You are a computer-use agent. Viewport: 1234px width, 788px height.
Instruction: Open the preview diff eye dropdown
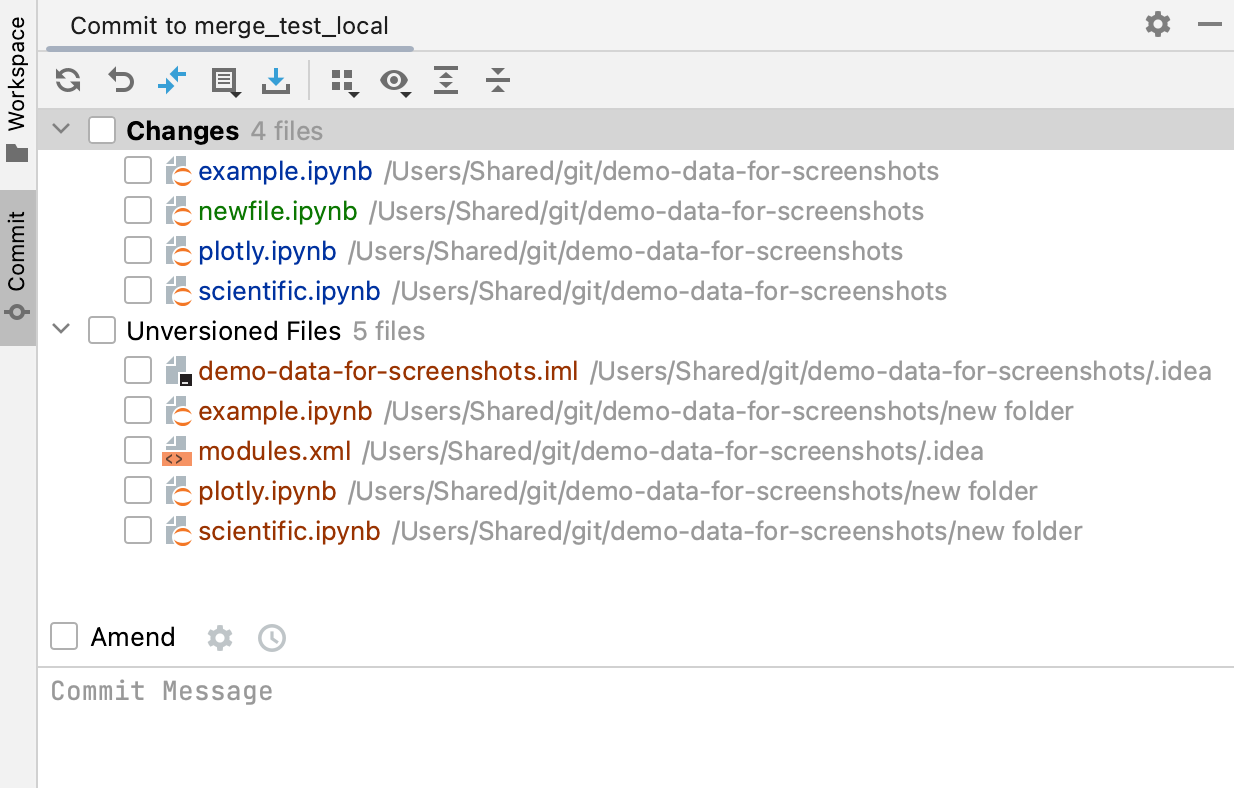point(395,80)
